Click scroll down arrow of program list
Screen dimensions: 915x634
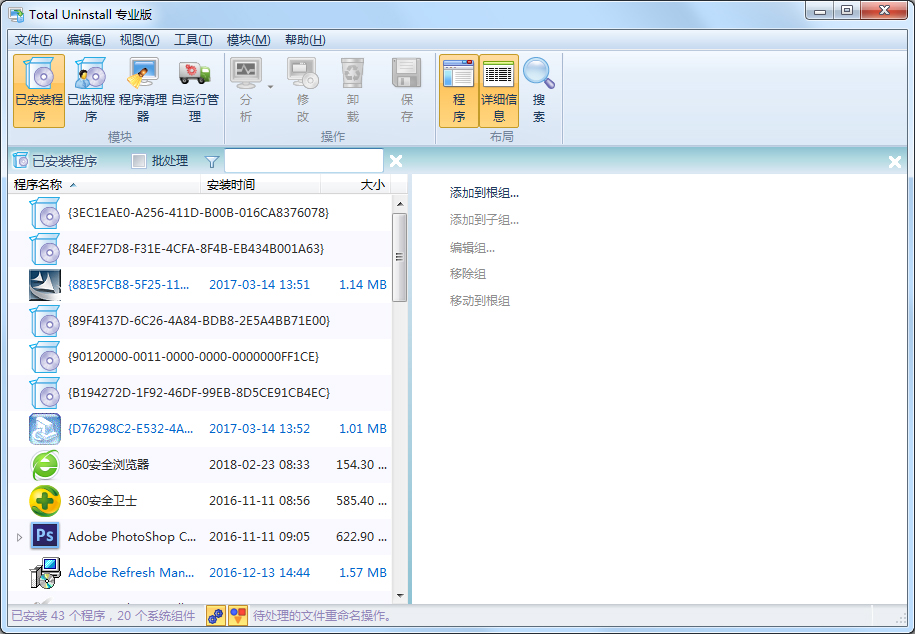(x=400, y=595)
